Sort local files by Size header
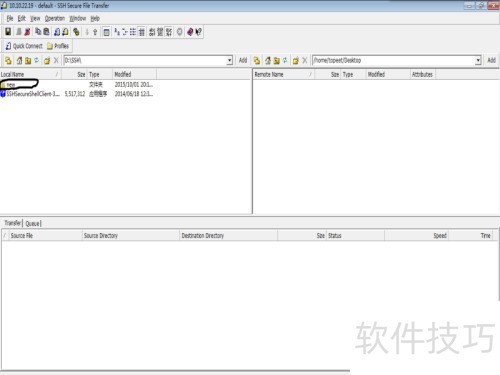The image size is (500, 375). 74,74
